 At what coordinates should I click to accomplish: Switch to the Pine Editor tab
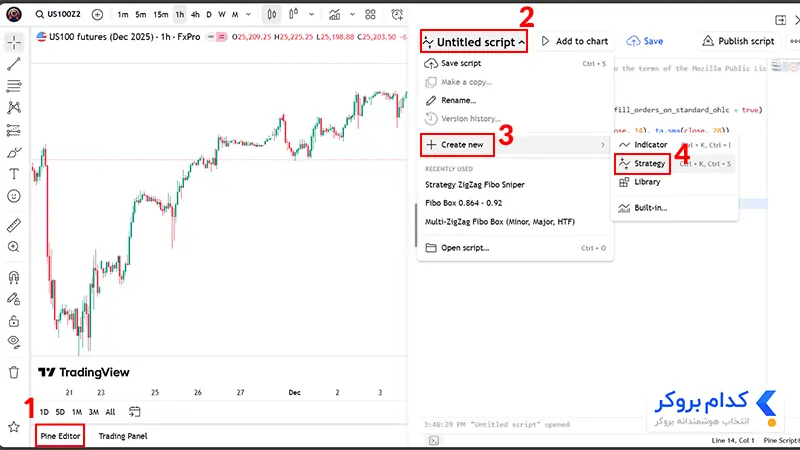(x=60, y=436)
